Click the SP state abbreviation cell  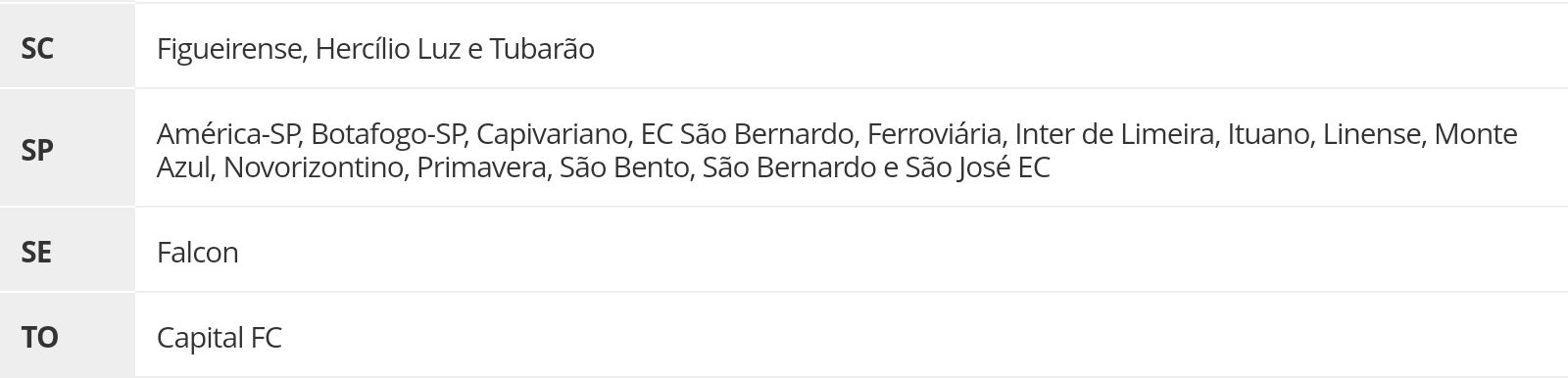(x=67, y=148)
